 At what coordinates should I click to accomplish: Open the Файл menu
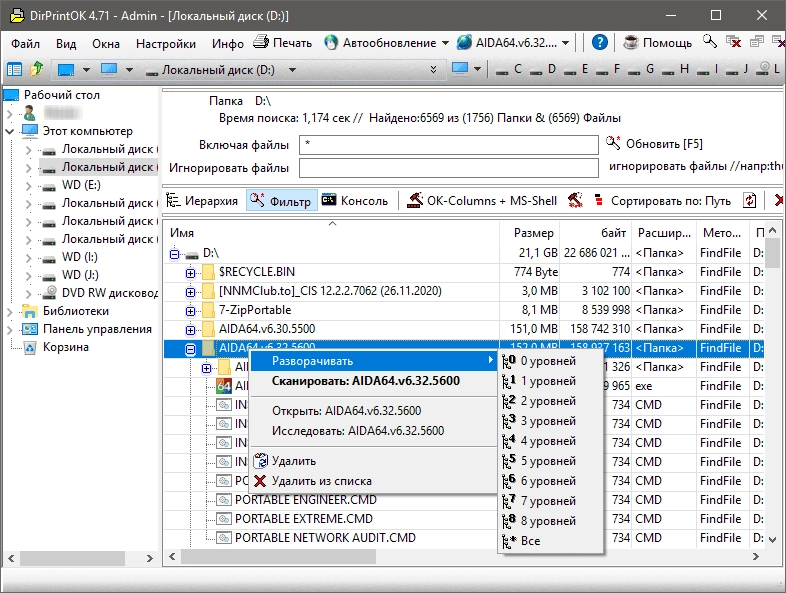coord(26,44)
